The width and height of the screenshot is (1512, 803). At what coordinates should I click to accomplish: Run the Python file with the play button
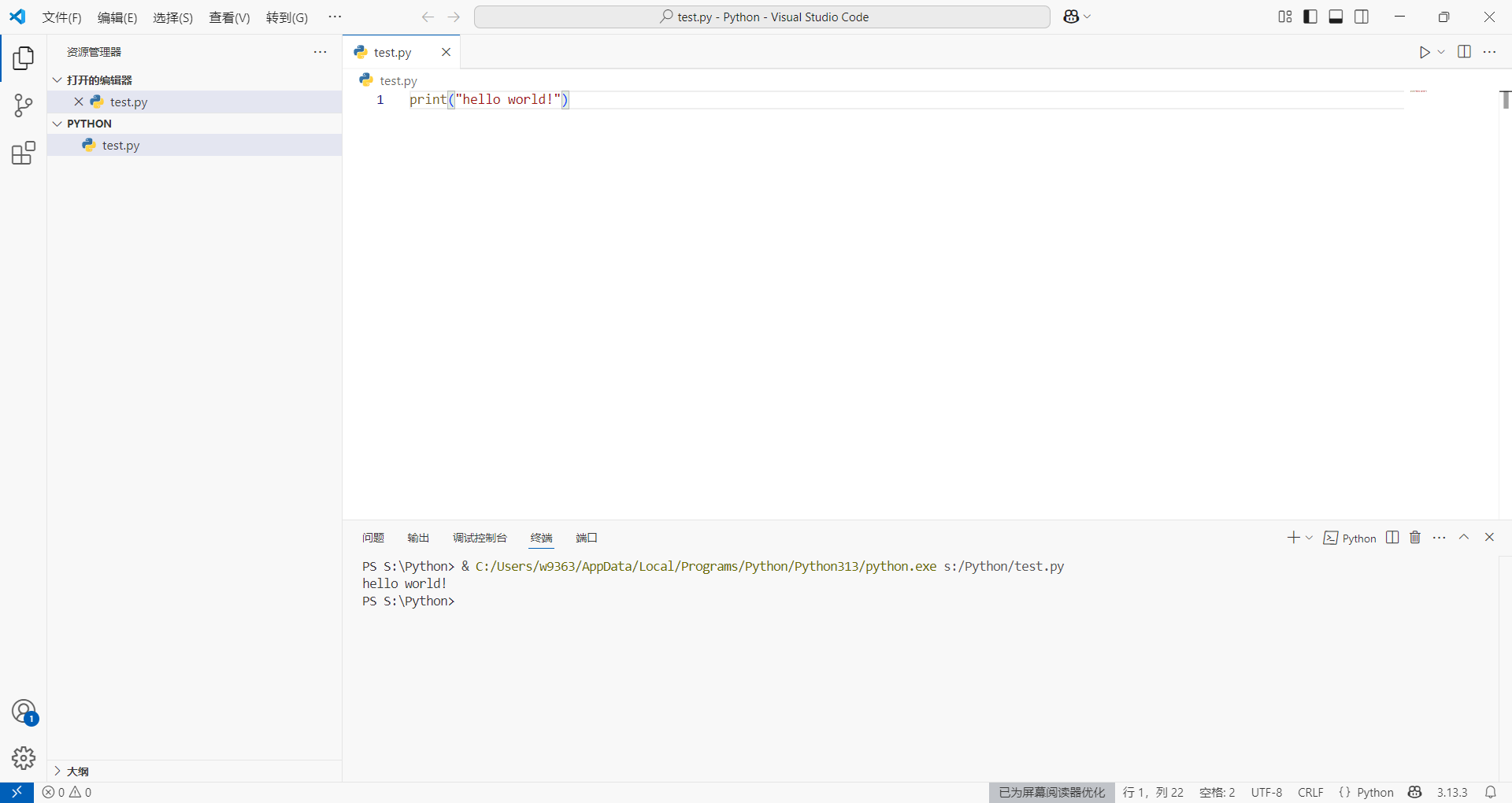(x=1425, y=52)
